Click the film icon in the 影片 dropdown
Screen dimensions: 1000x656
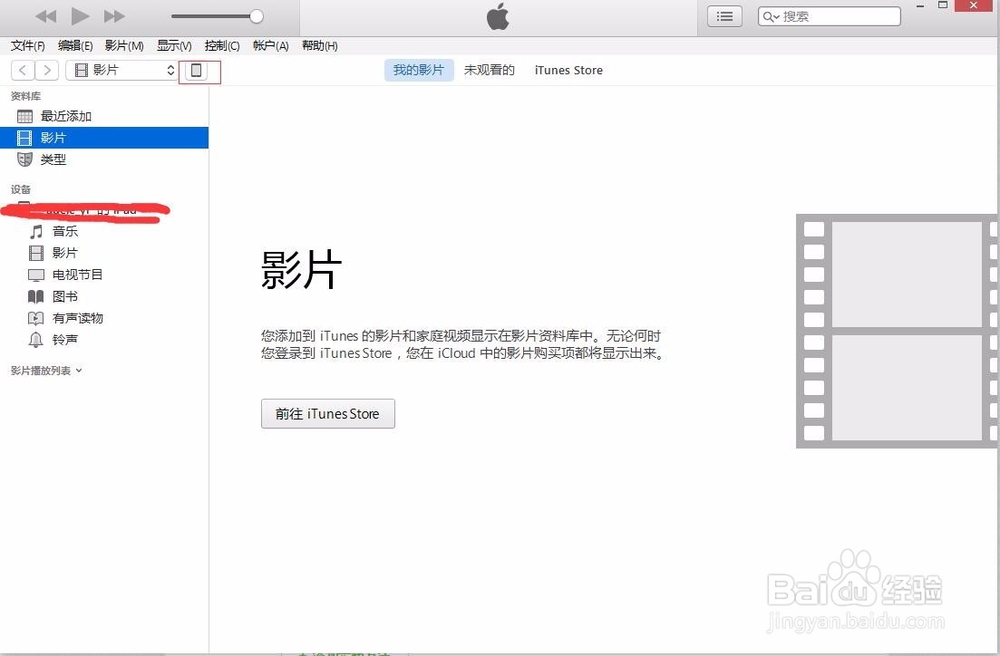click(82, 70)
